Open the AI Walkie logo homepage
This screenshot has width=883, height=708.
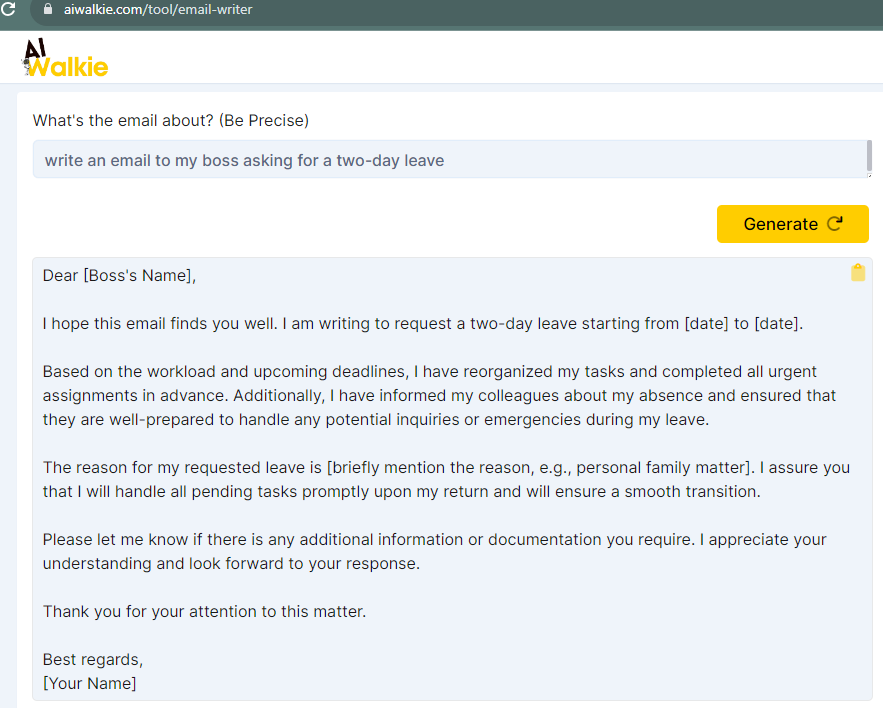pos(65,57)
